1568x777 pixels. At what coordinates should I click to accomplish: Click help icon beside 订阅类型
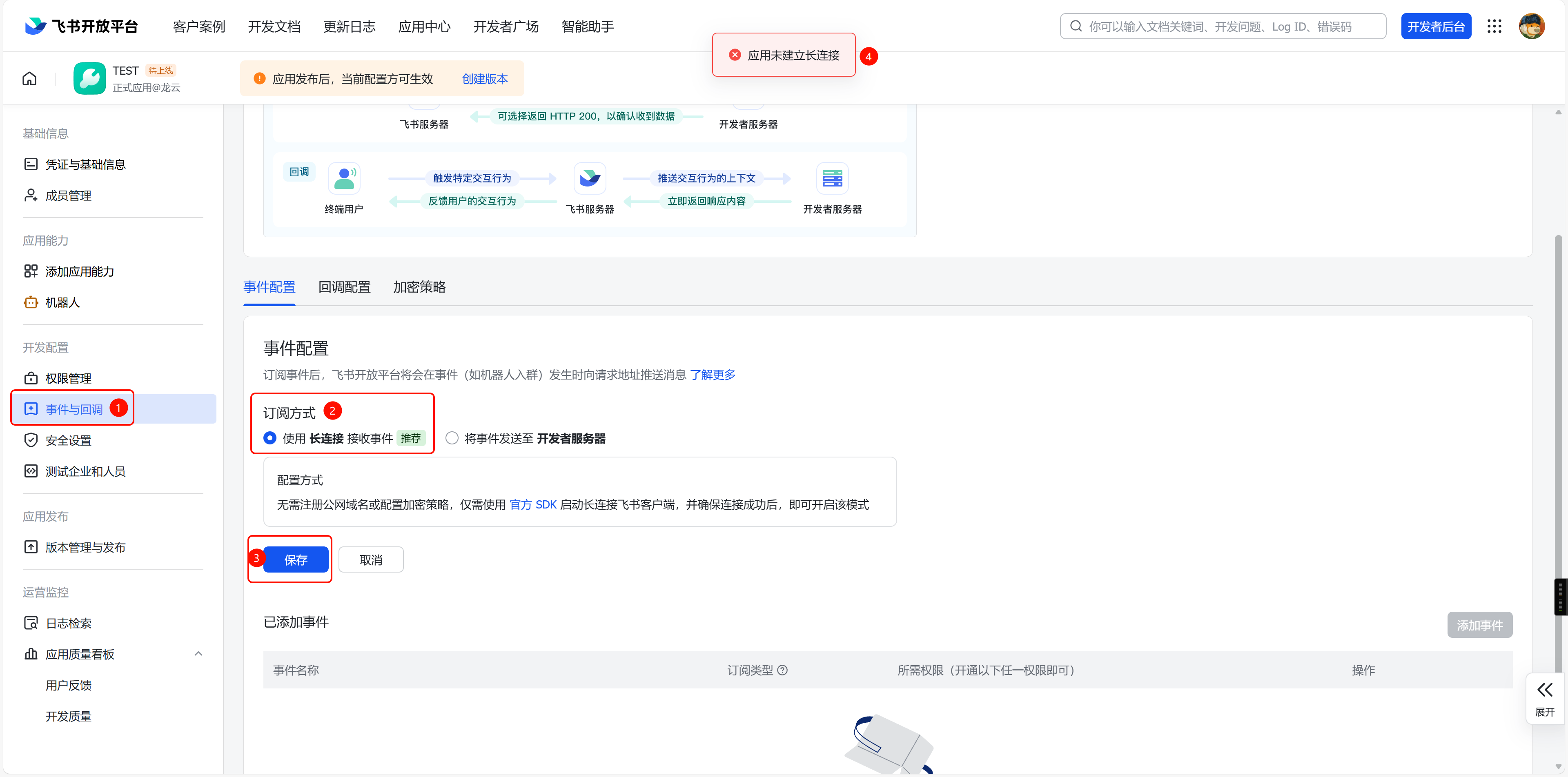[783, 670]
